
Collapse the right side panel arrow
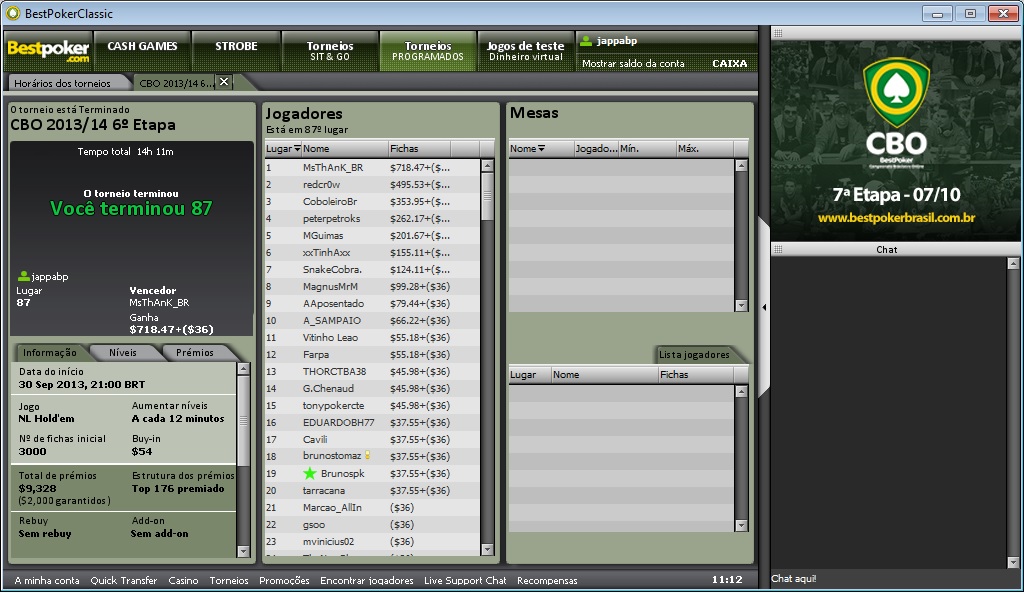coord(764,307)
